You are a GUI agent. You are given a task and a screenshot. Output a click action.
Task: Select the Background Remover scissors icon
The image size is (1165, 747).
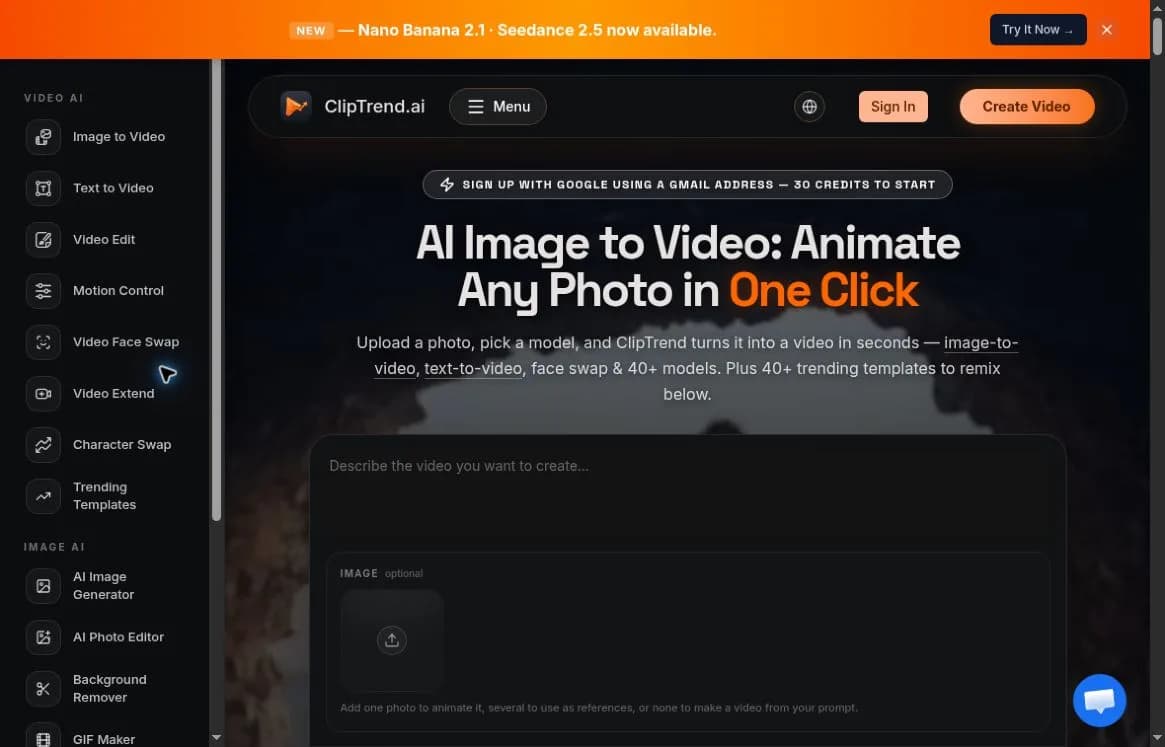[43, 688]
